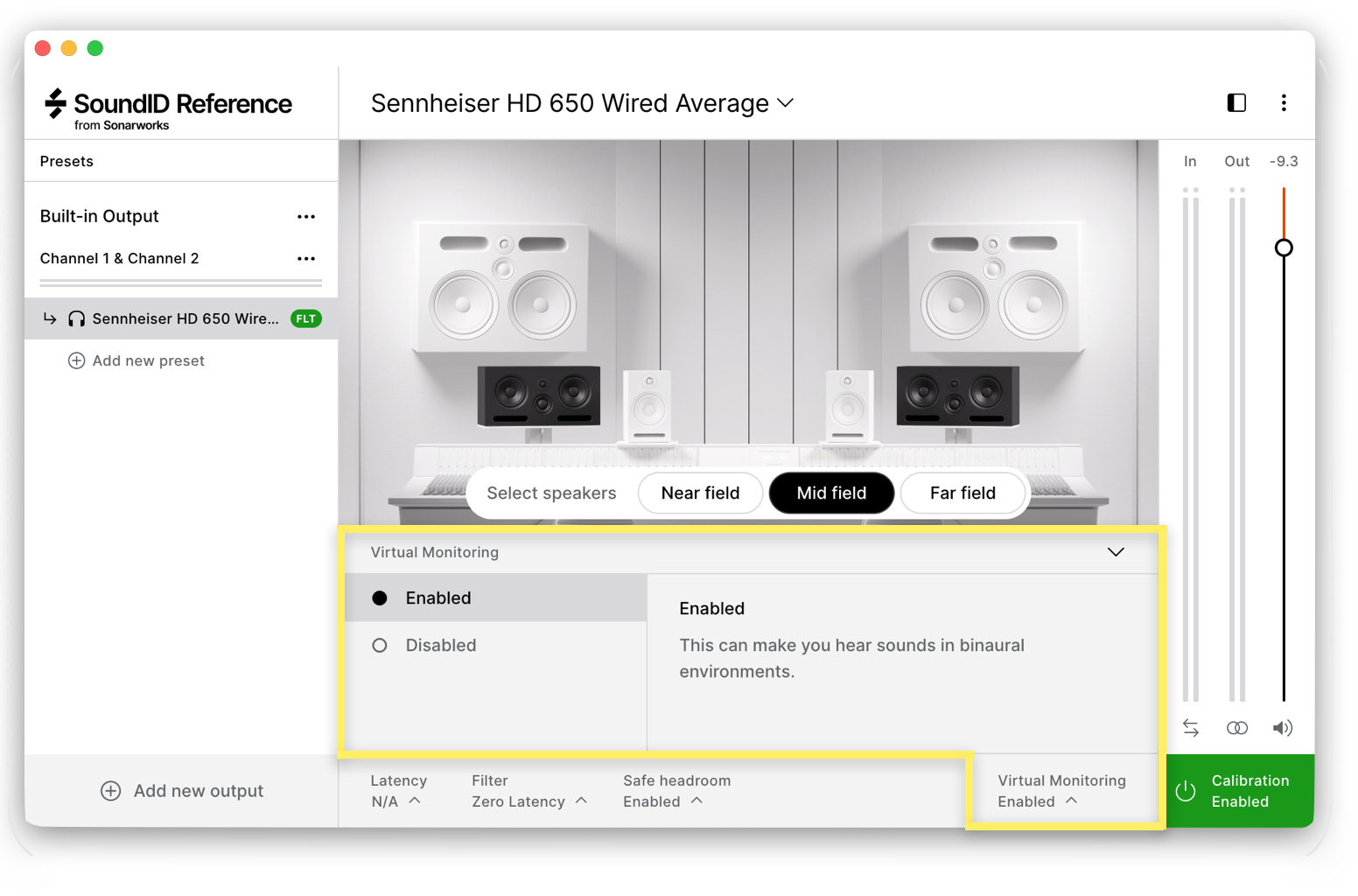Choose Far field speakers

(x=962, y=493)
